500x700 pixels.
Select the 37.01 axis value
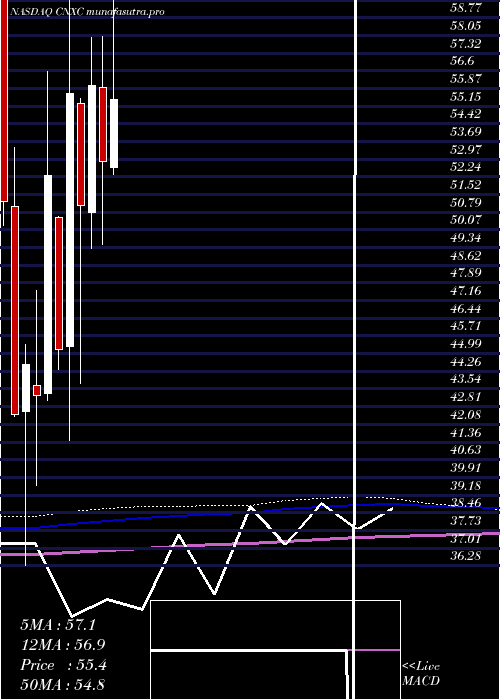[466, 538]
